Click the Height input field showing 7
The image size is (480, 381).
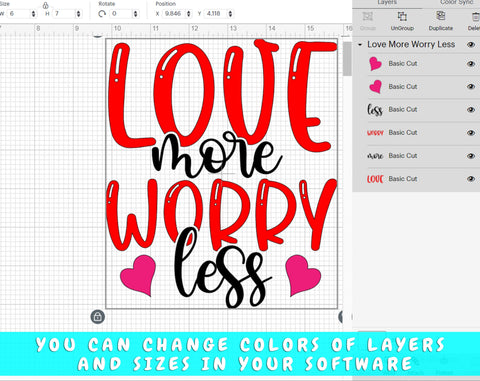(x=64, y=14)
